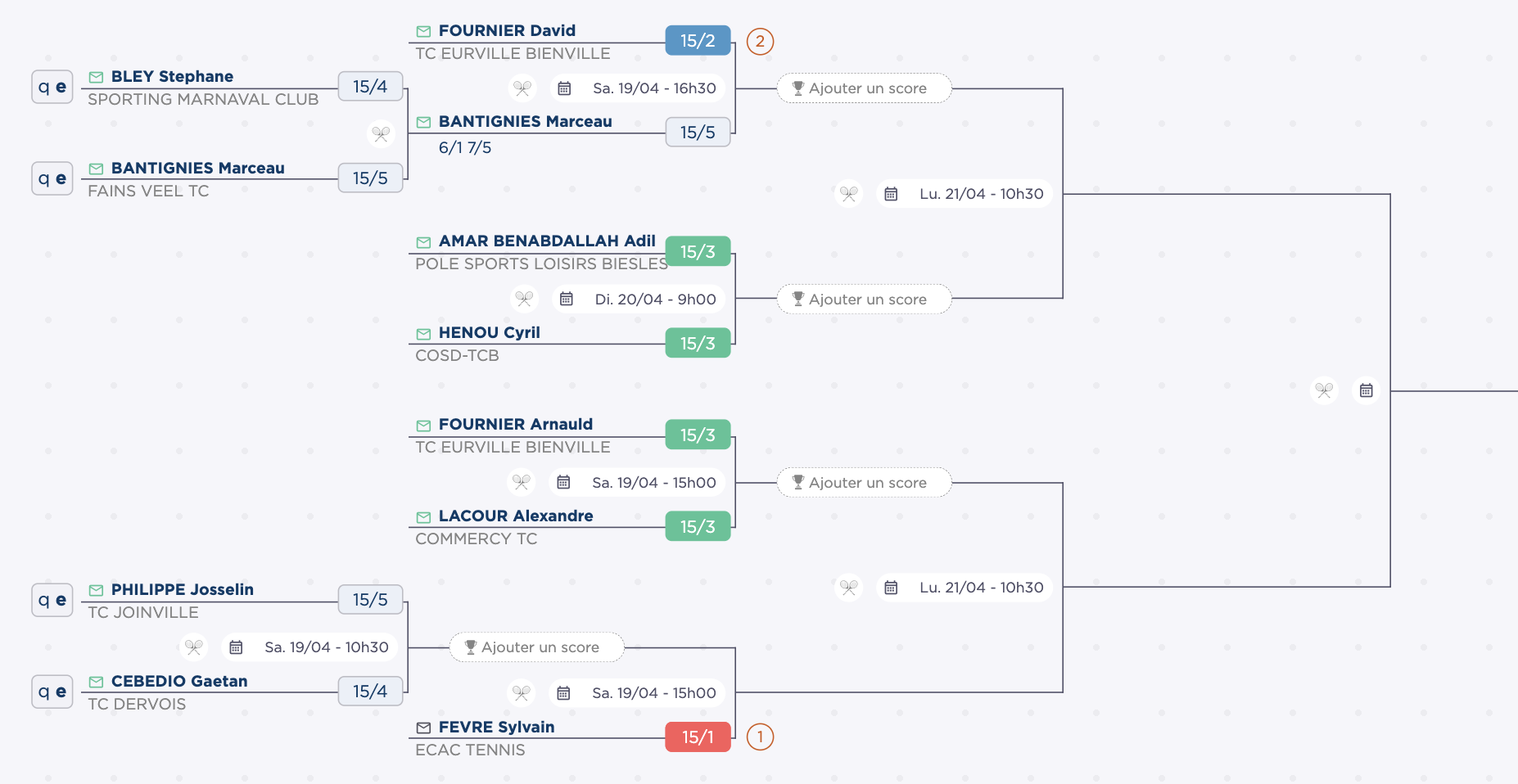This screenshot has height=784, width=1518.
Task: Click the red 15/1 ranking badge
Action: [x=698, y=737]
